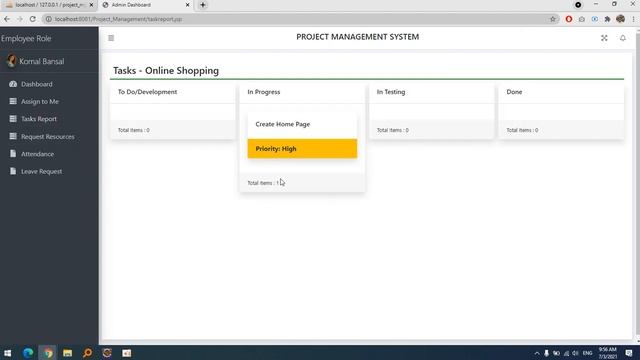The height and width of the screenshot is (360, 640).
Task: Go forward in browser history
Action: (20, 19)
